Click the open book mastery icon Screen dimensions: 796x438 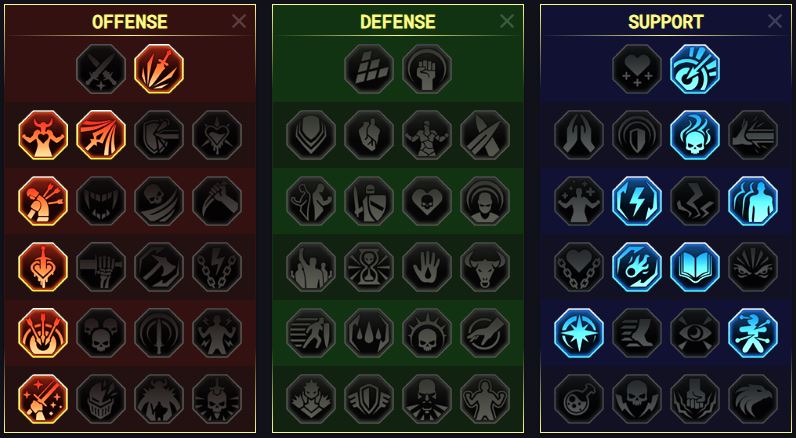[x=695, y=267]
